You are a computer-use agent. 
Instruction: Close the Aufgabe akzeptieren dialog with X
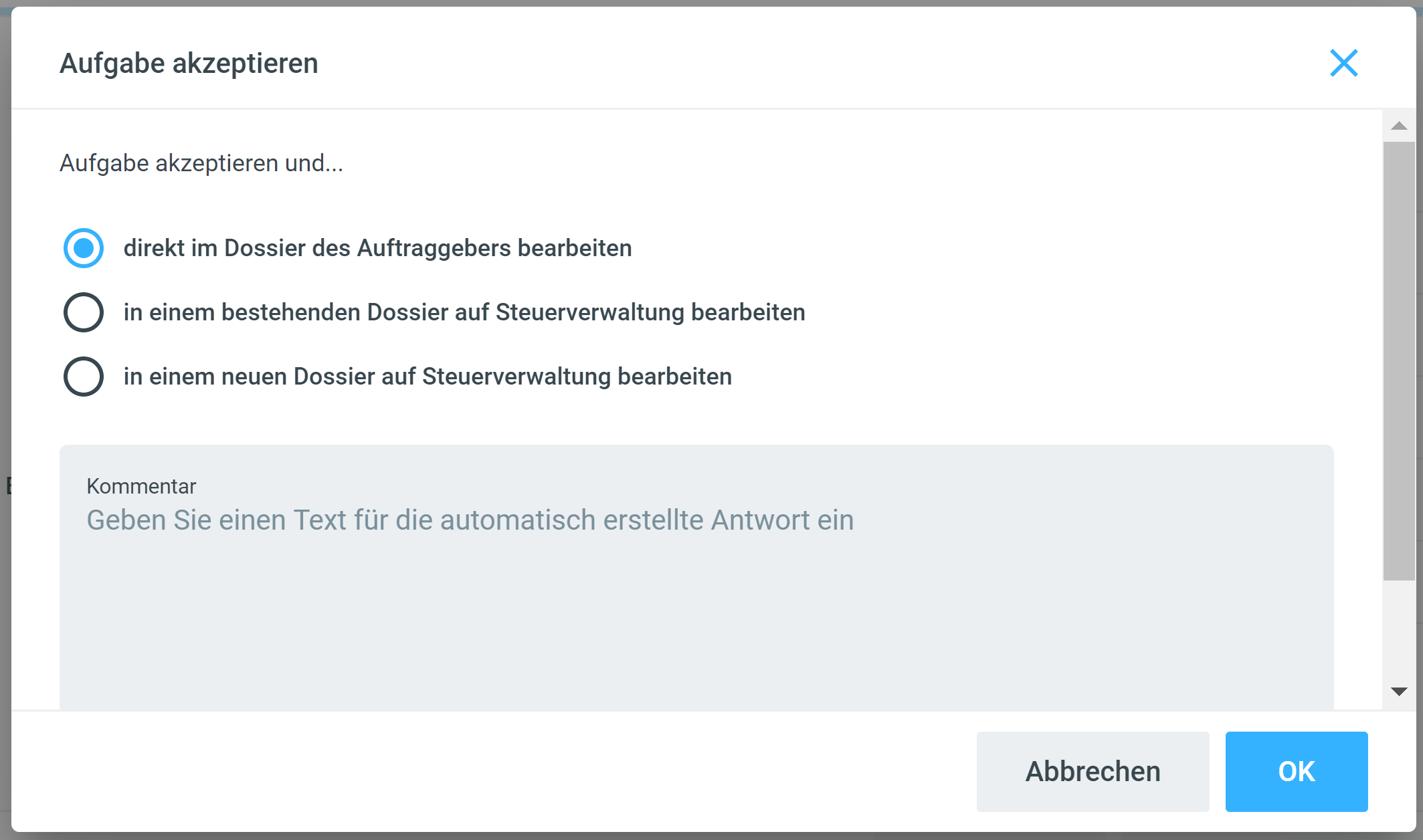coord(1343,64)
